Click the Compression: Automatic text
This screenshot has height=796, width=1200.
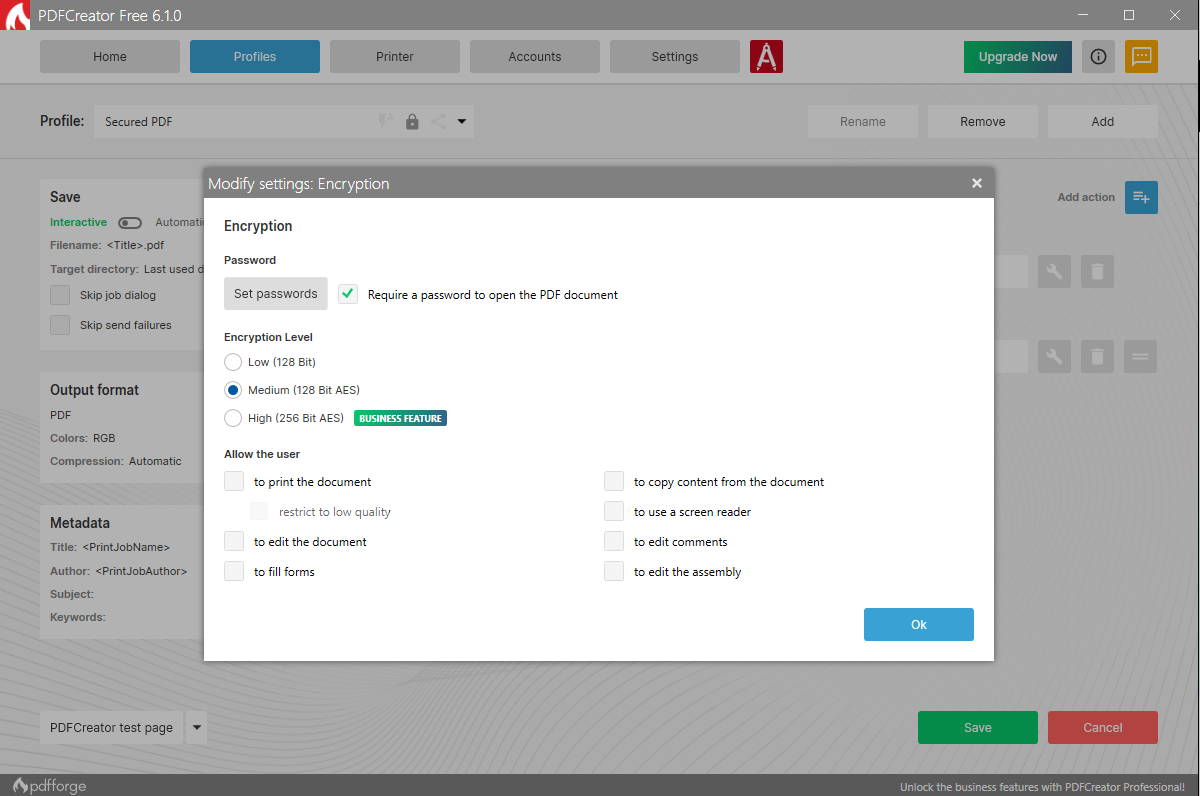[116, 461]
